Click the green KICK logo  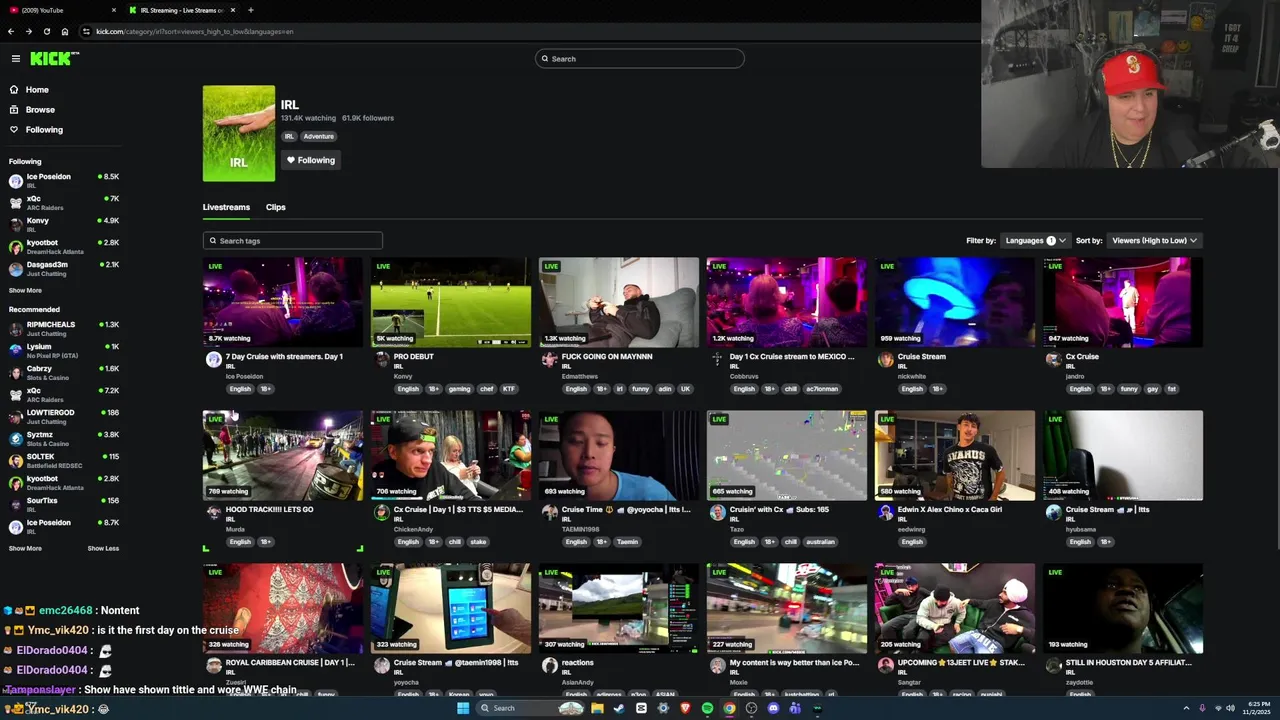pos(53,59)
